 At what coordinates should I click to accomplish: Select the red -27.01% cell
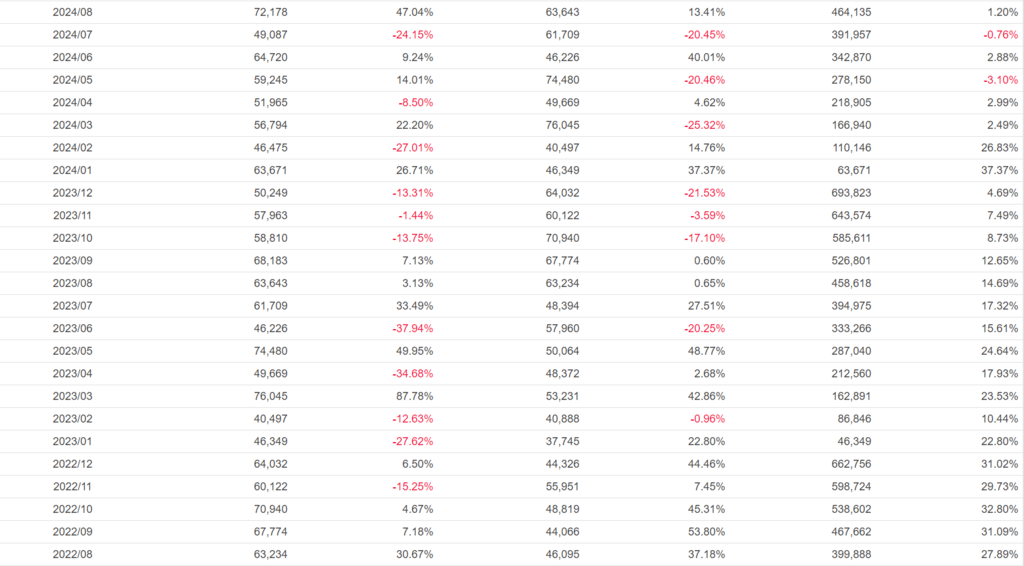tap(412, 148)
